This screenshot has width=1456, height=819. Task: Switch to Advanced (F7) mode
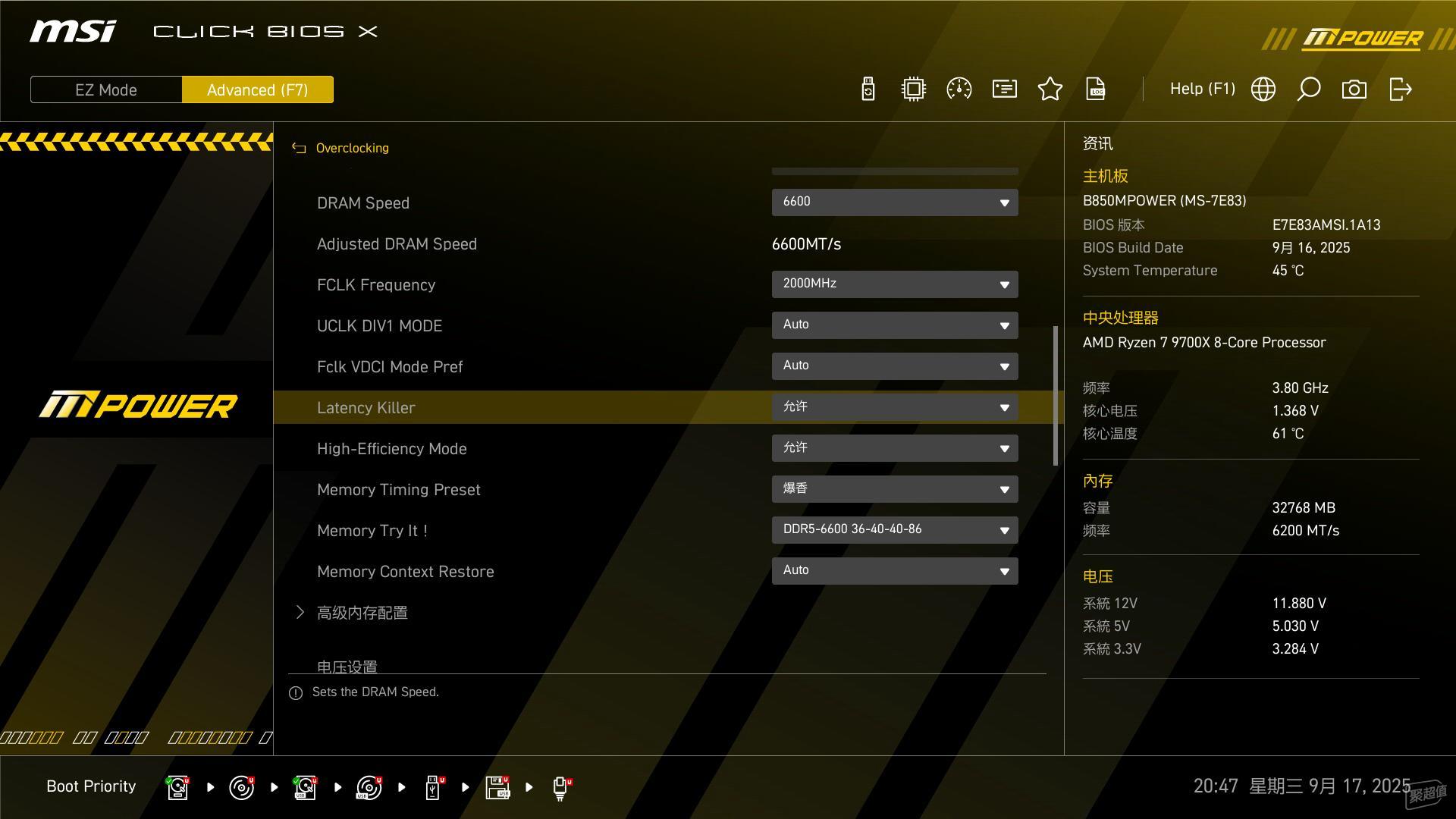(x=258, y=89)
